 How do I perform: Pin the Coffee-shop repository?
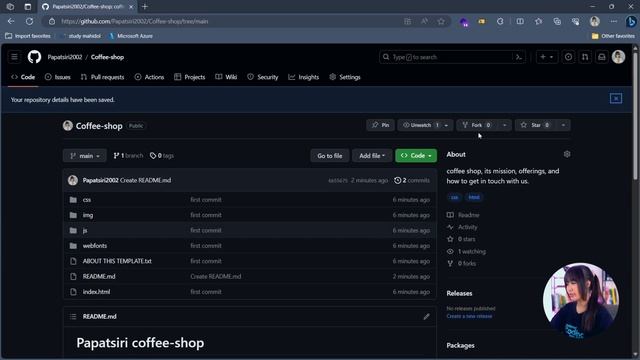point(380,125)
